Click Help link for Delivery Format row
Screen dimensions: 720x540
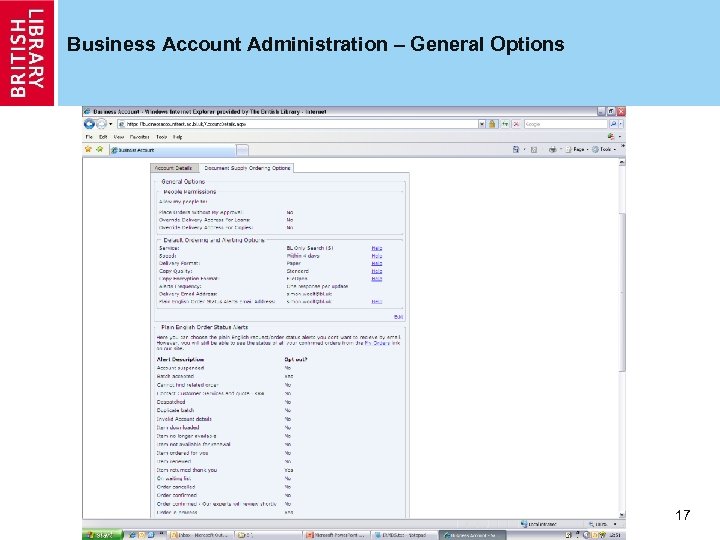click(x=377, y=264)
